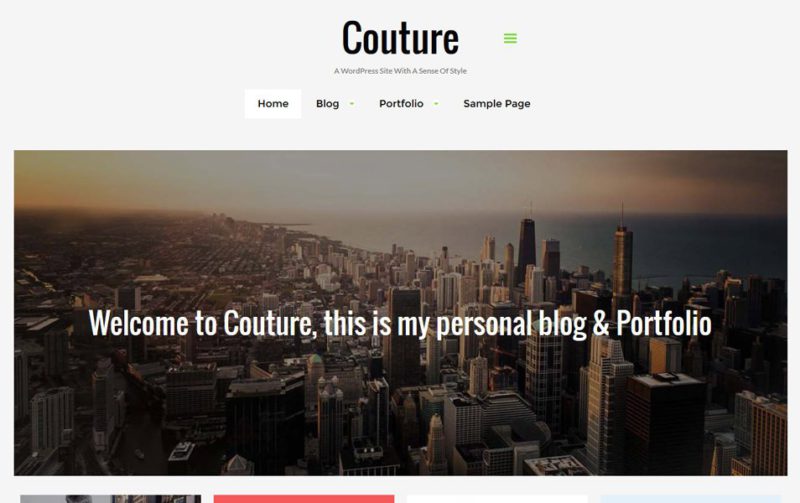The width and height of the screenshot is (800, 503).
Task: Select the Home menu item
Action: 273,104
